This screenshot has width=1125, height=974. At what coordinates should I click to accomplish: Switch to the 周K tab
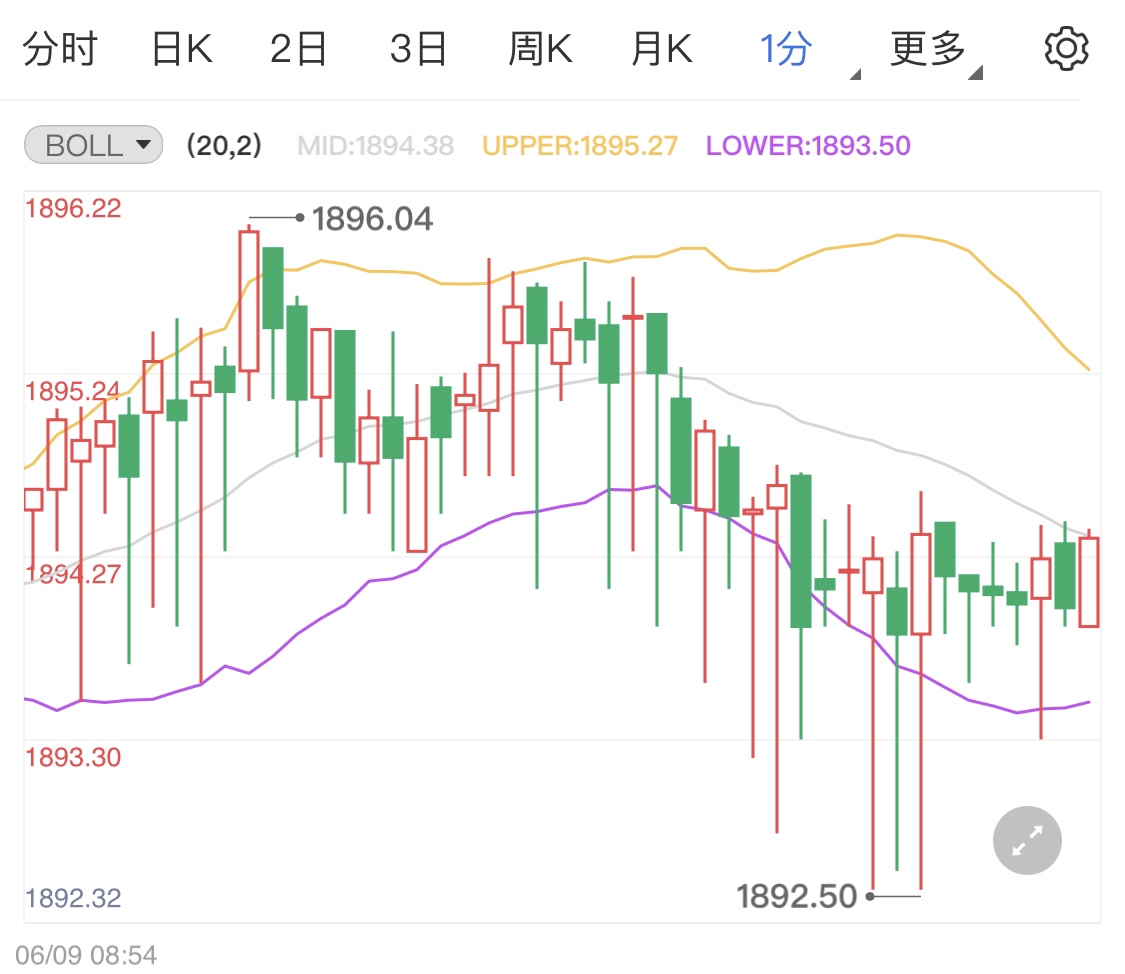[540, 49]
